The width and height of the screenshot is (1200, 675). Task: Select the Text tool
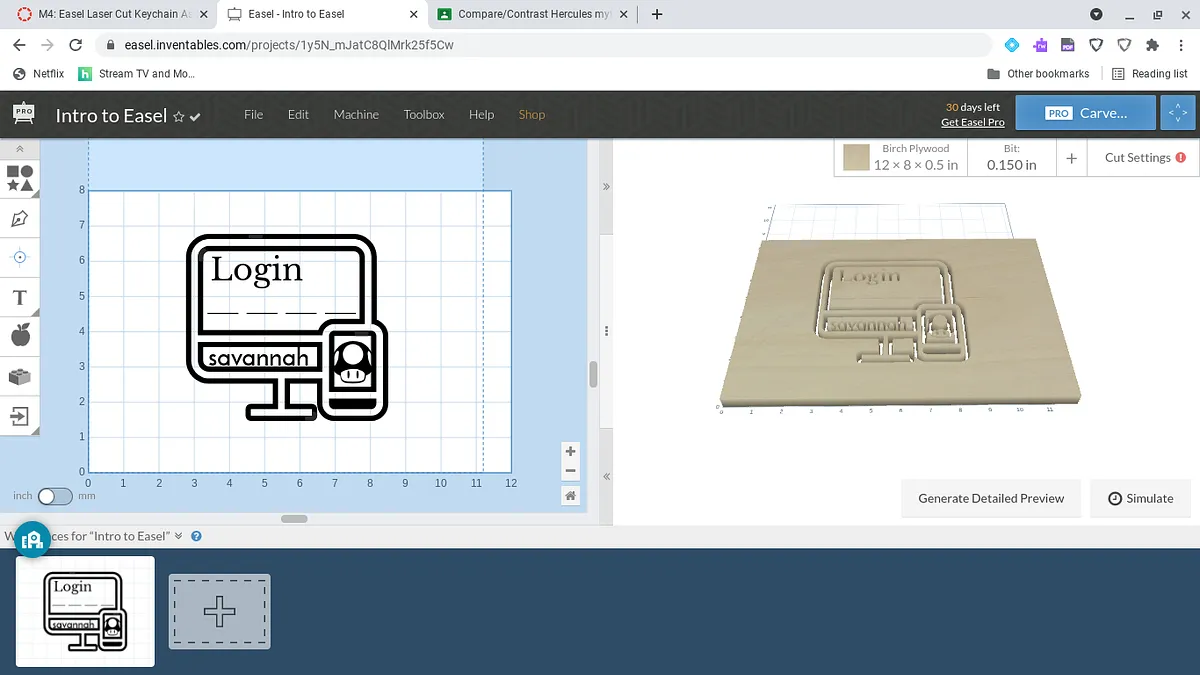20,298
